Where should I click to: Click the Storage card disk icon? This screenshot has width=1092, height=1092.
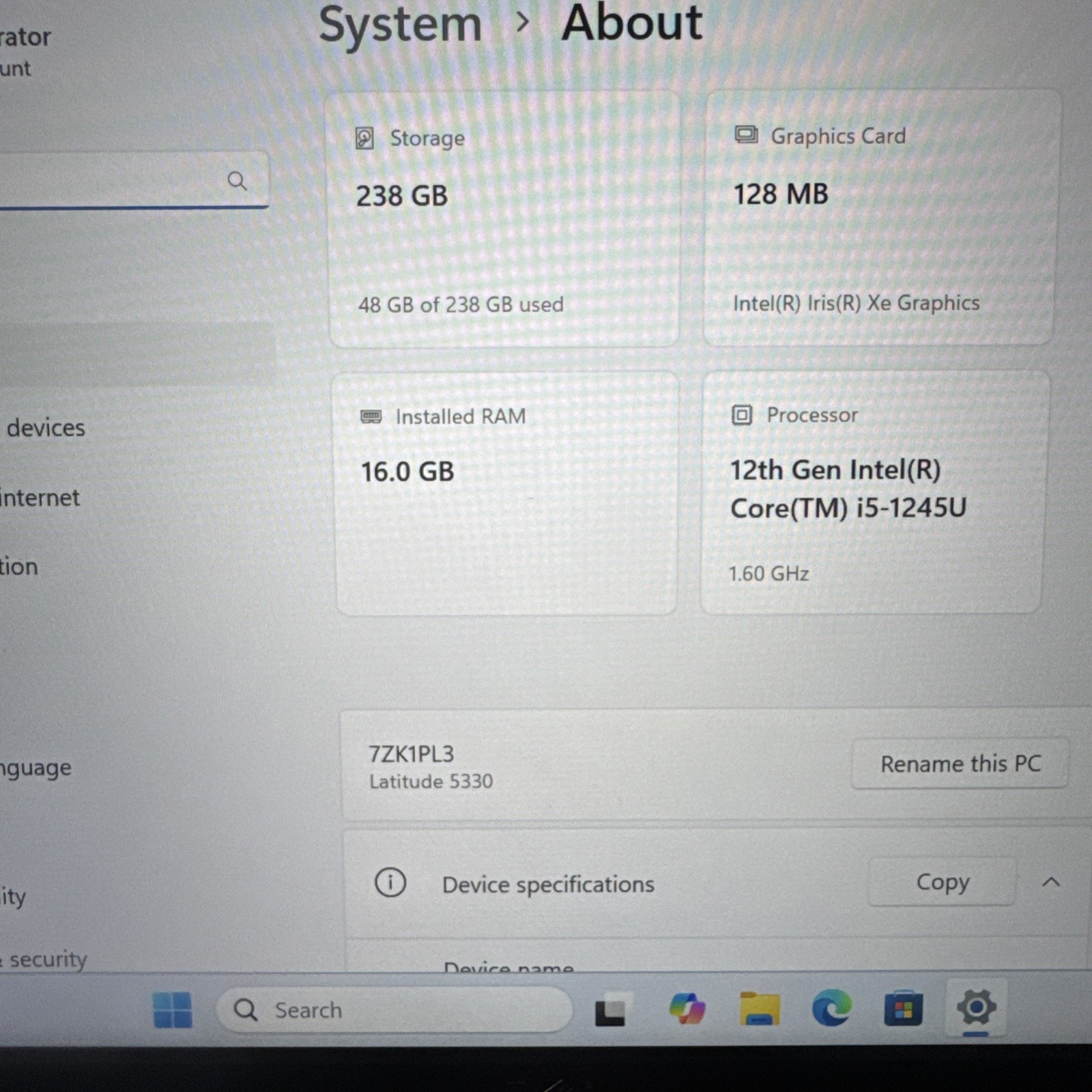click(364, 139)
